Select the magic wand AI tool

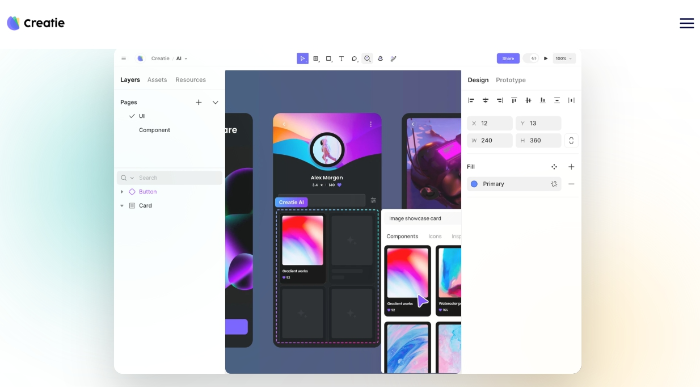pyautogui.click(x=393, y=58)
